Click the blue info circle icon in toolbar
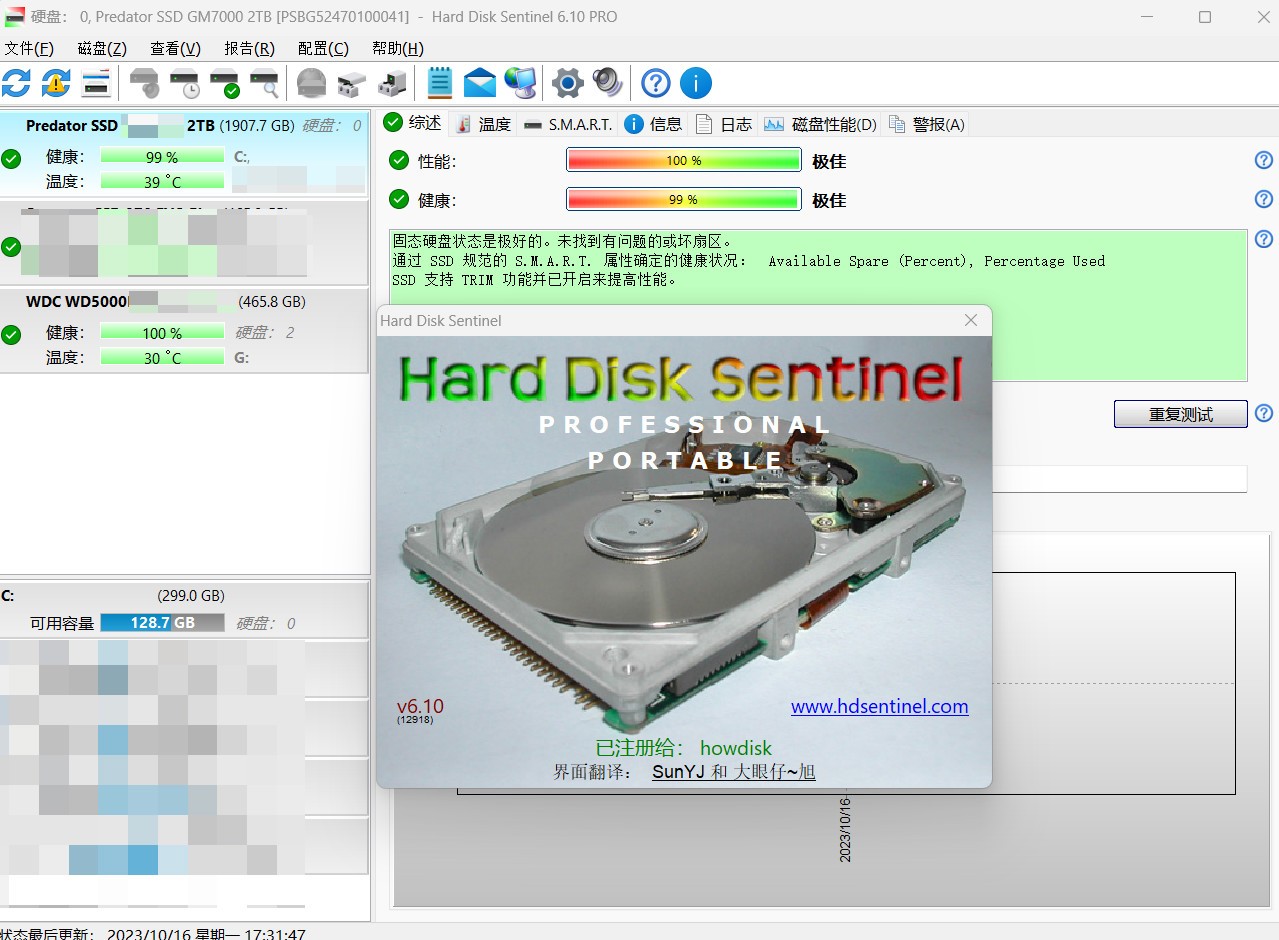Viewport: 1279px width, 940px height. [x=696, y=82]
